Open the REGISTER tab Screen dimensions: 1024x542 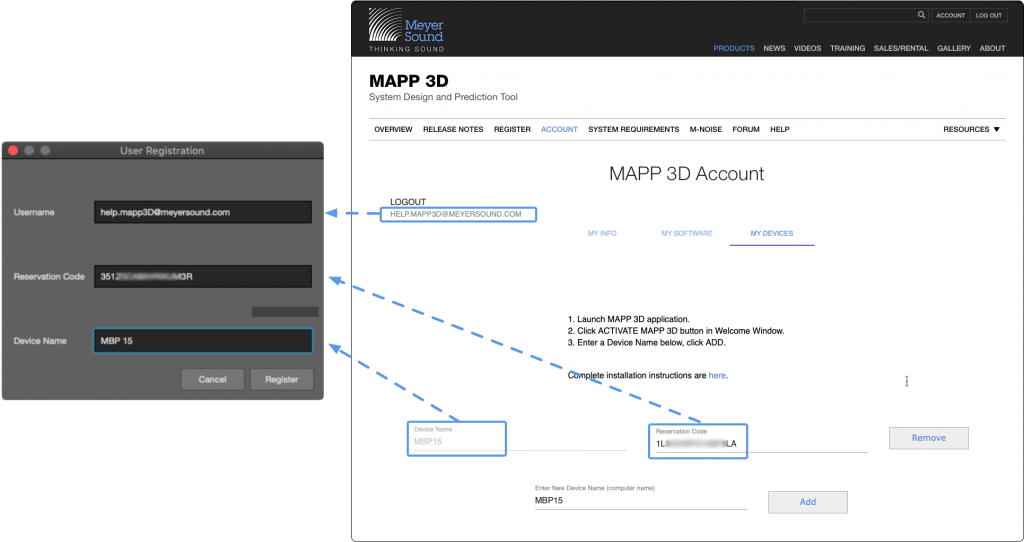pyautogui.click(x=512, y=129)
